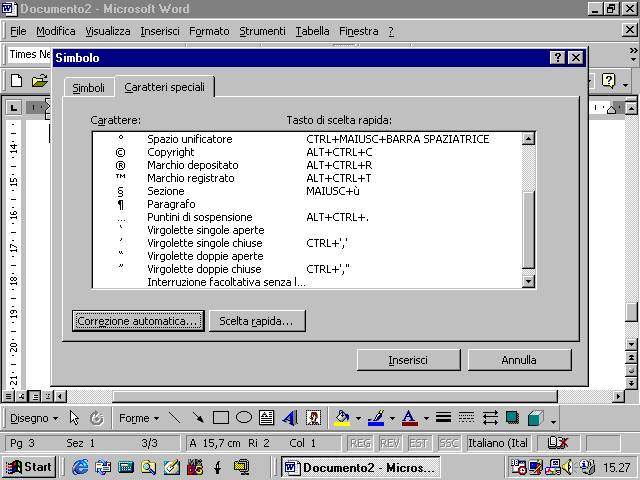
Task: Select the Rectangle drawing tool
Action: [x=221, y=418]
